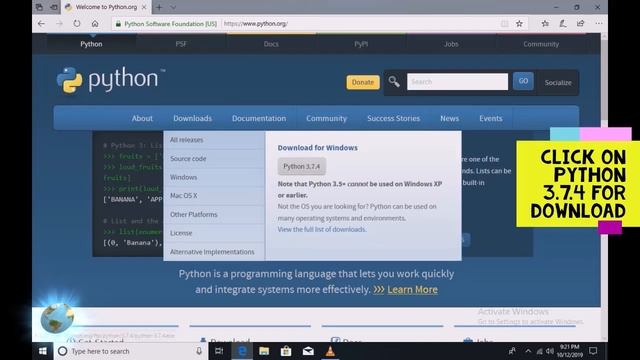Viewport: 640px width, 360px height.
Task: Open the Events menu
Action: [x=491, y=118]
